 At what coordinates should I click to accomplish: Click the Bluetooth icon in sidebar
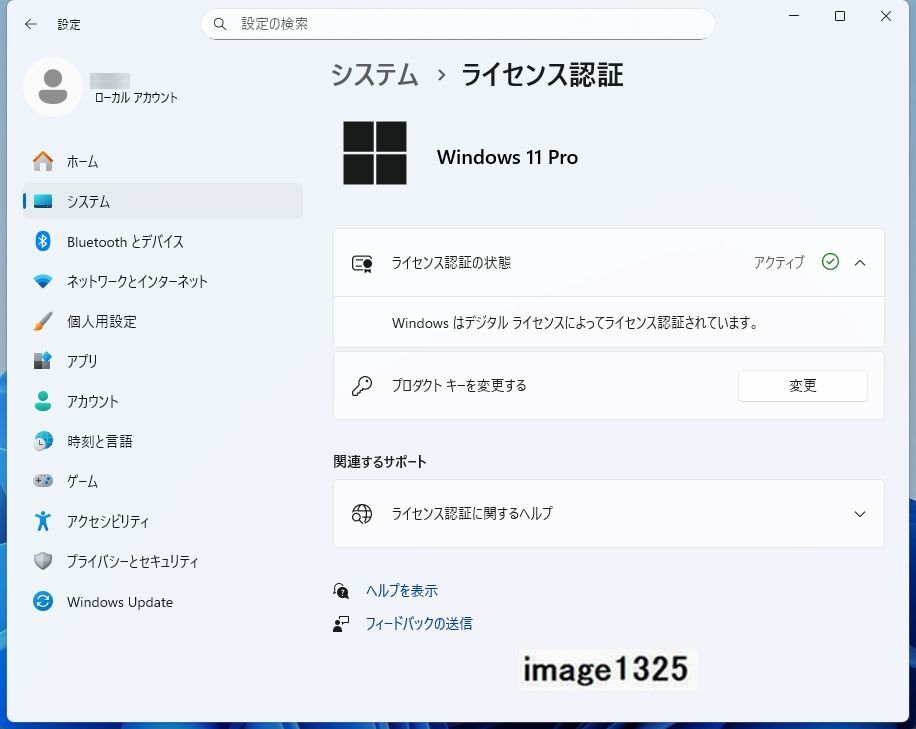(43, 241)
